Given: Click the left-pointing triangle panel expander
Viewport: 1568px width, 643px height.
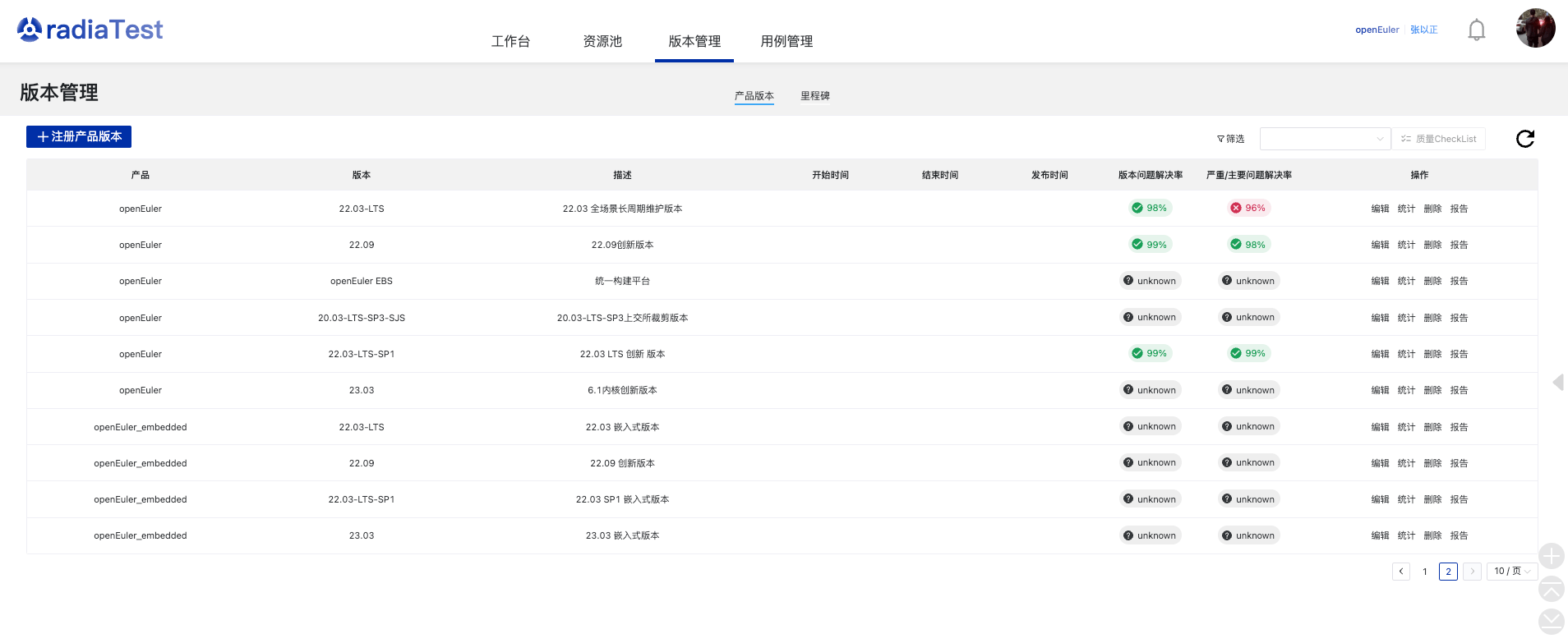Looking at the screenshot, I should click(1557, 383).
